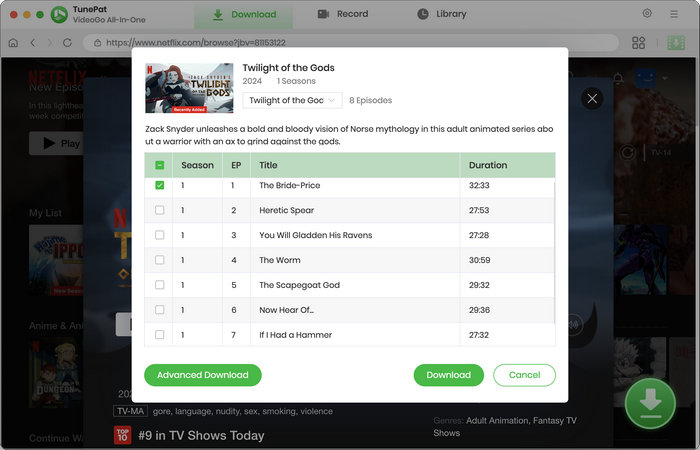Click the TunePat app logo

pos(59,14)
